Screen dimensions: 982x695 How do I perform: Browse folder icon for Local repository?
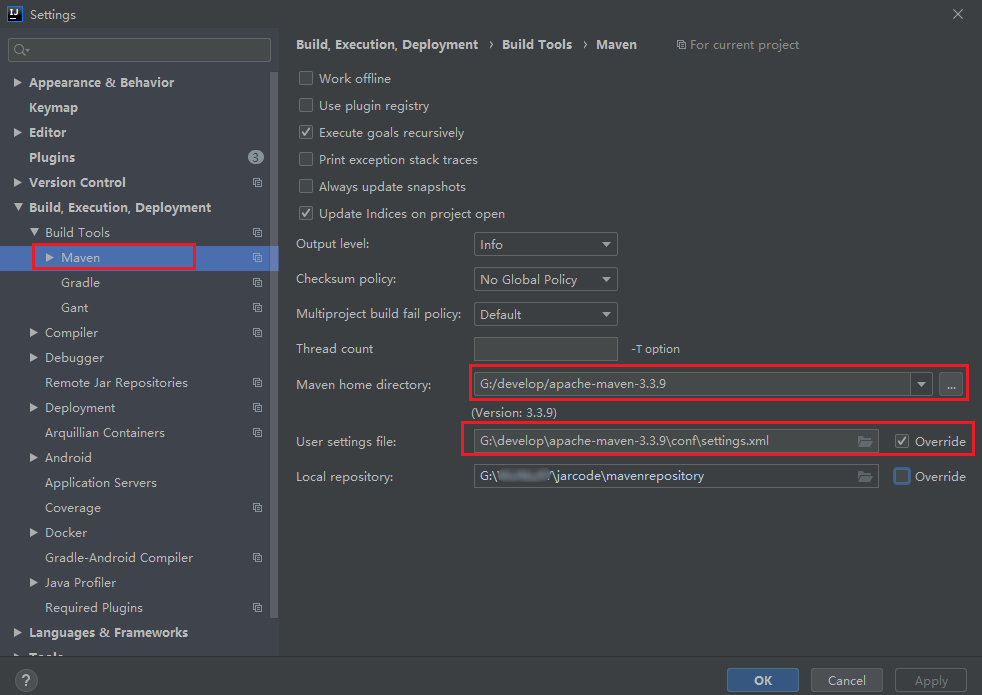coord(865,476)
